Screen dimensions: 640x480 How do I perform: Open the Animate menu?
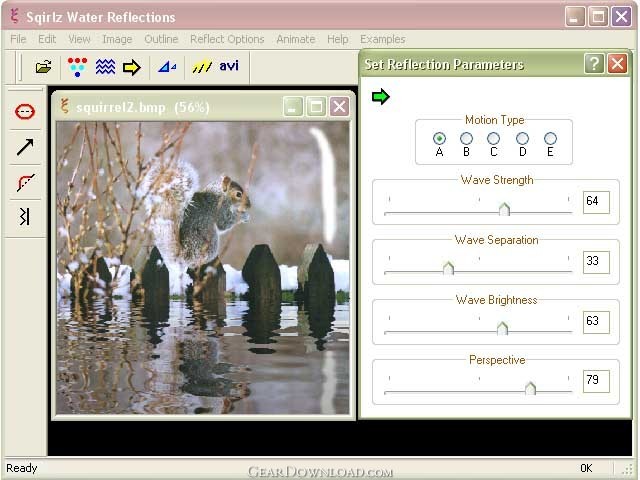tap(296, 39)
